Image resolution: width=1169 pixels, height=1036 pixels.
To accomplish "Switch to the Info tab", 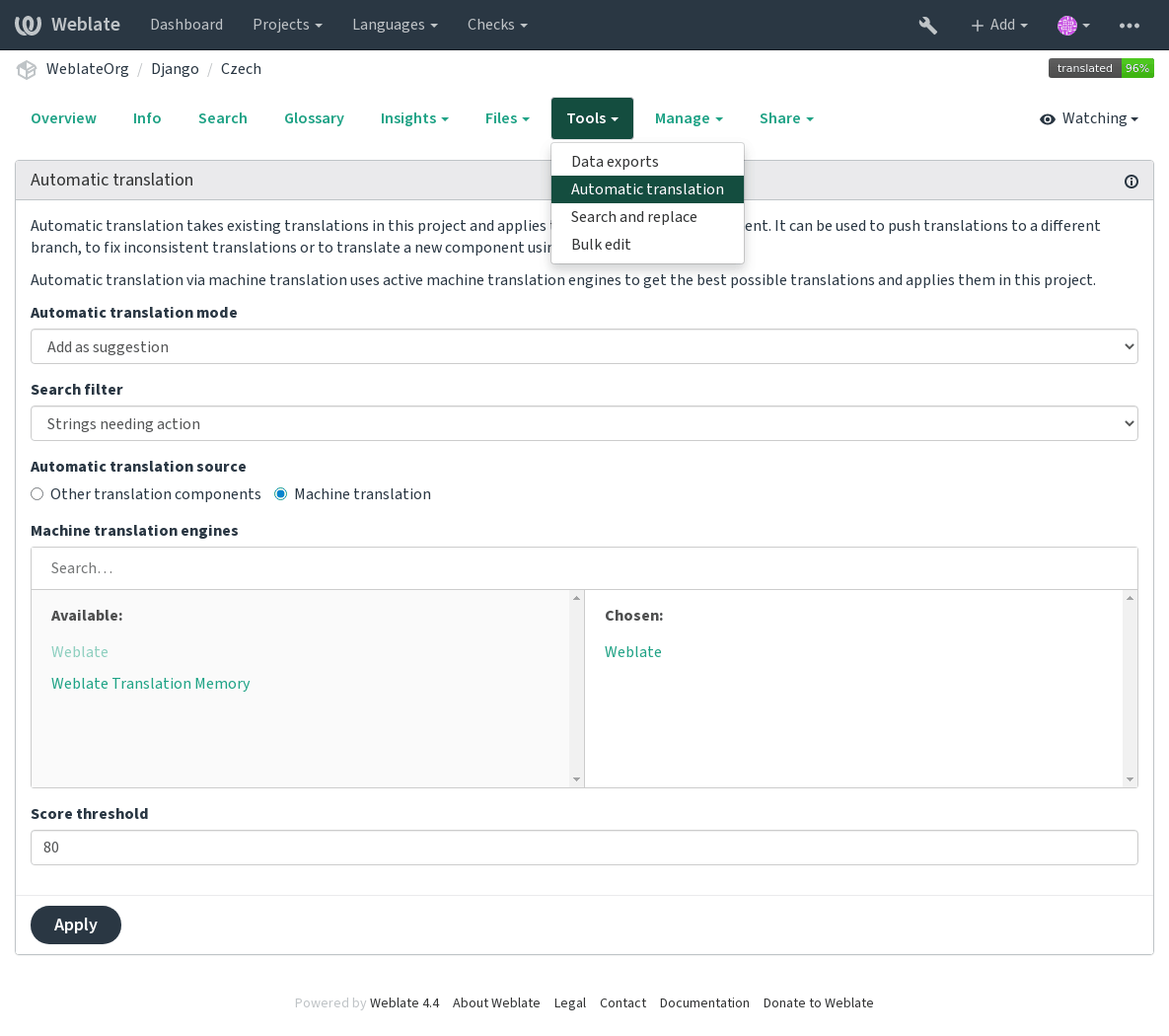I will 147,118.
